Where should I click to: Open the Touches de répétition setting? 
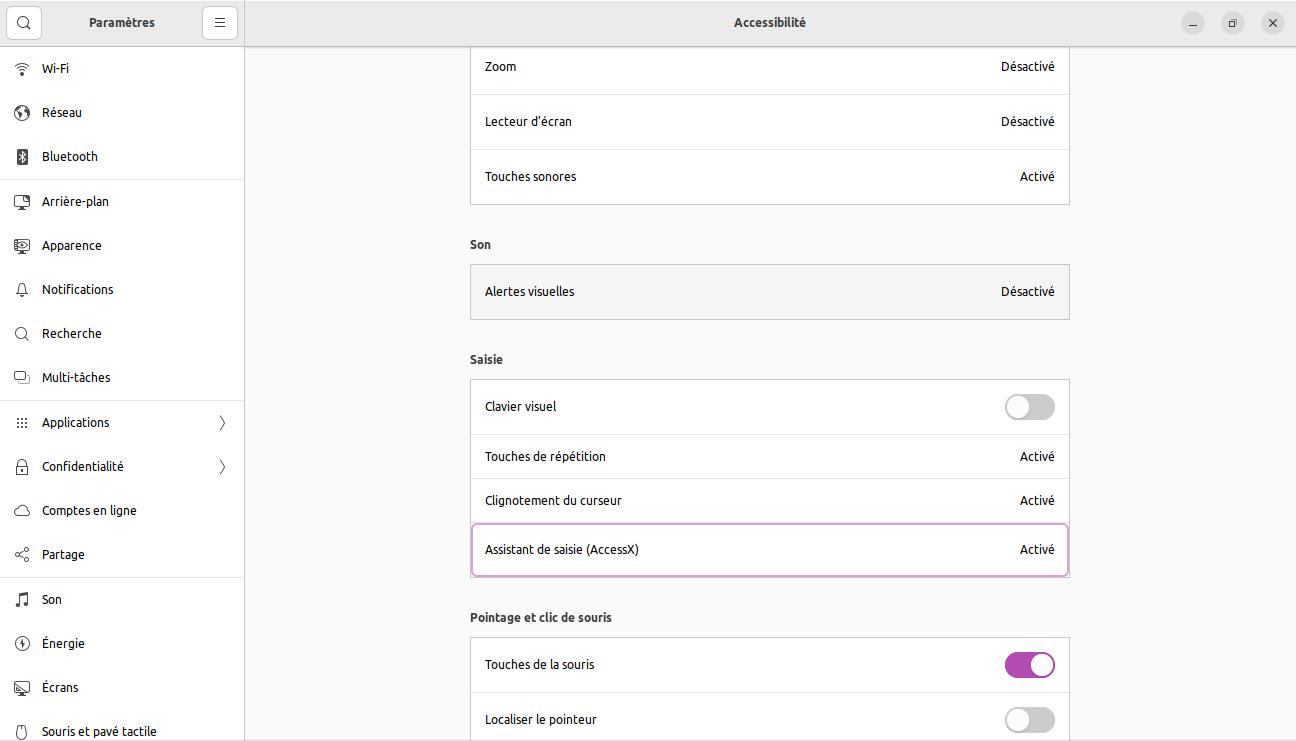tap(769, 457)
